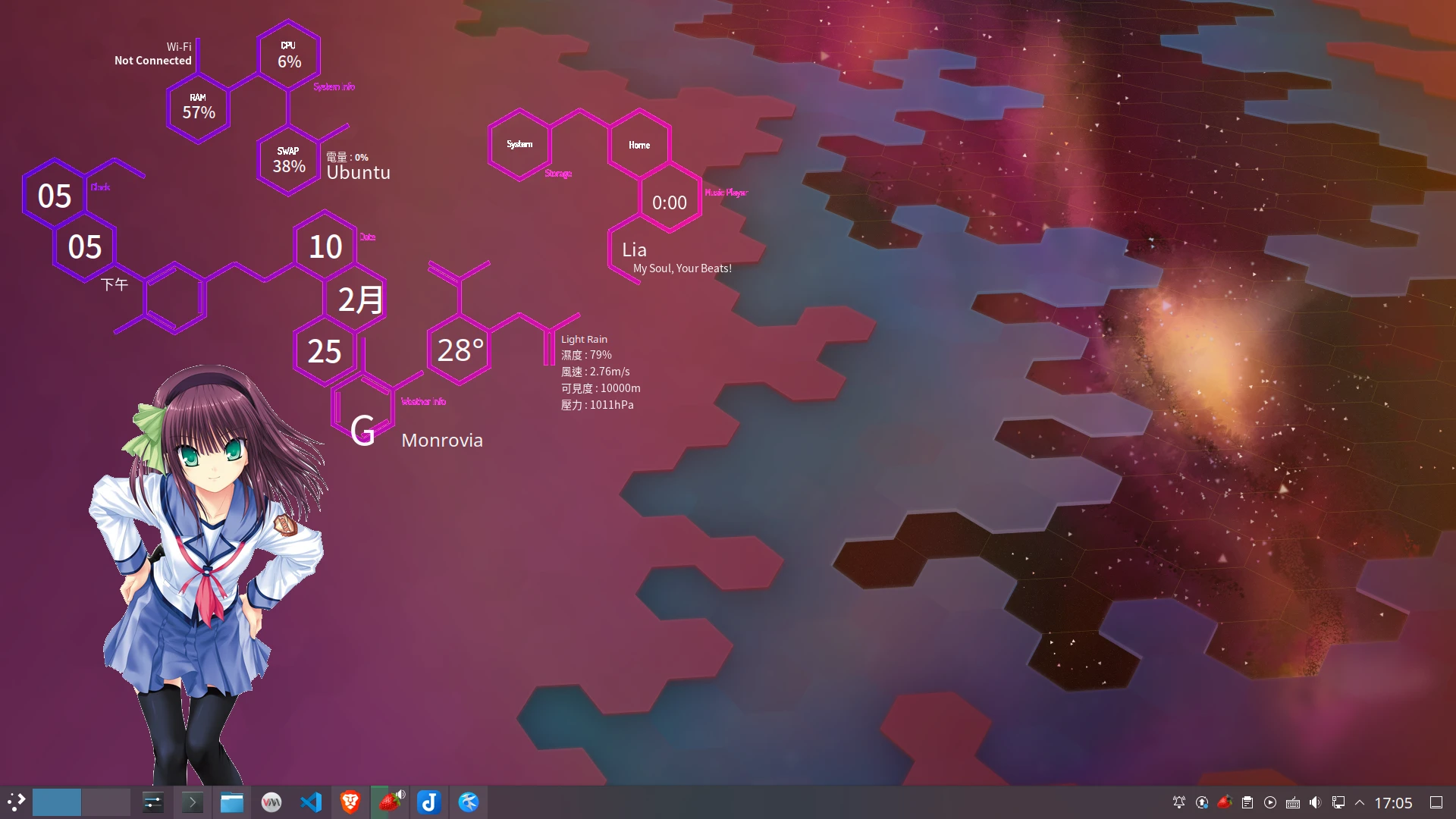Click the 0:00 music player hexagon
The height and width of the screenshot is (819, 1456).
(x=670, y=202)
